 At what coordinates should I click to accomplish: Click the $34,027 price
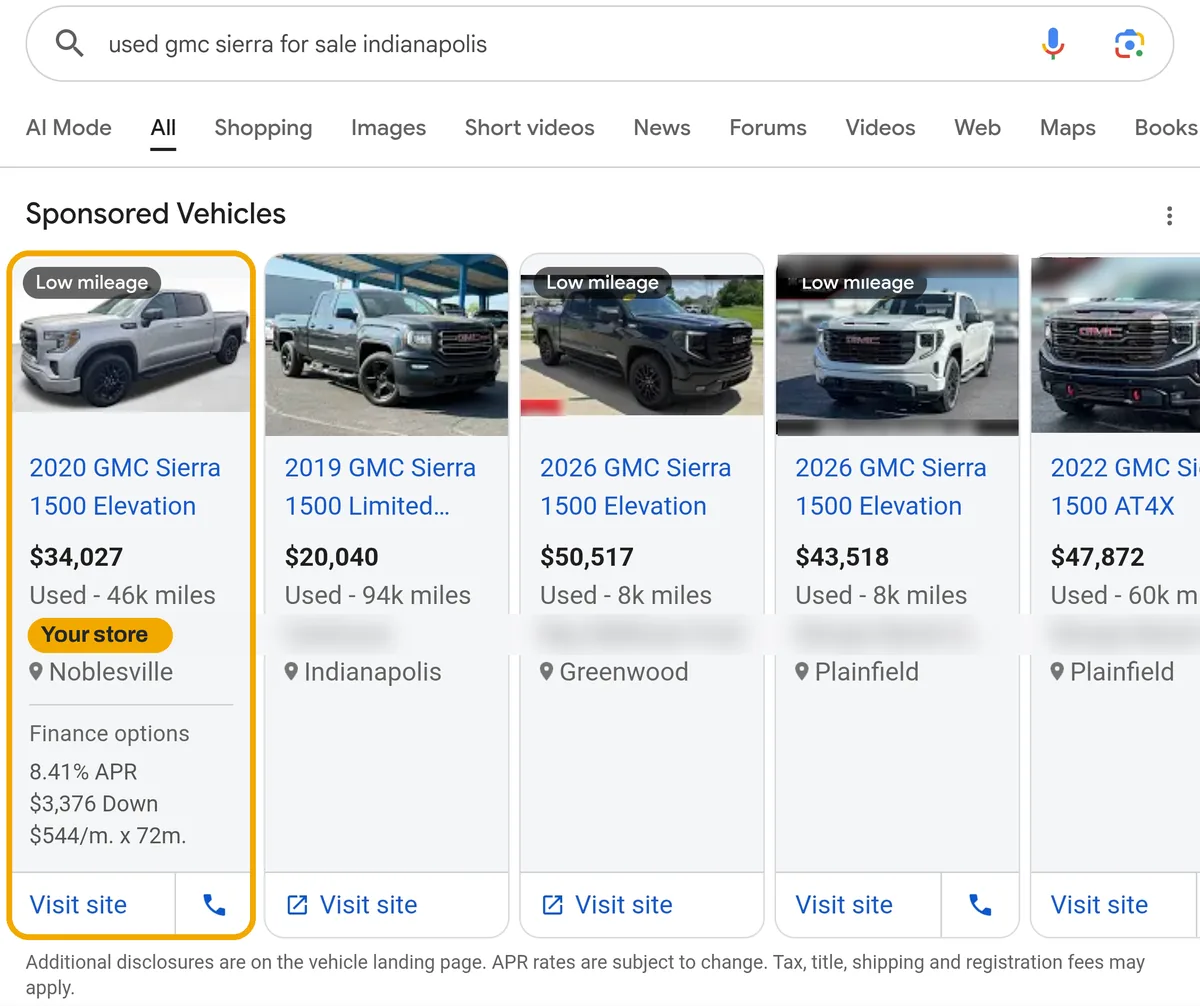[x=76, y=557]
